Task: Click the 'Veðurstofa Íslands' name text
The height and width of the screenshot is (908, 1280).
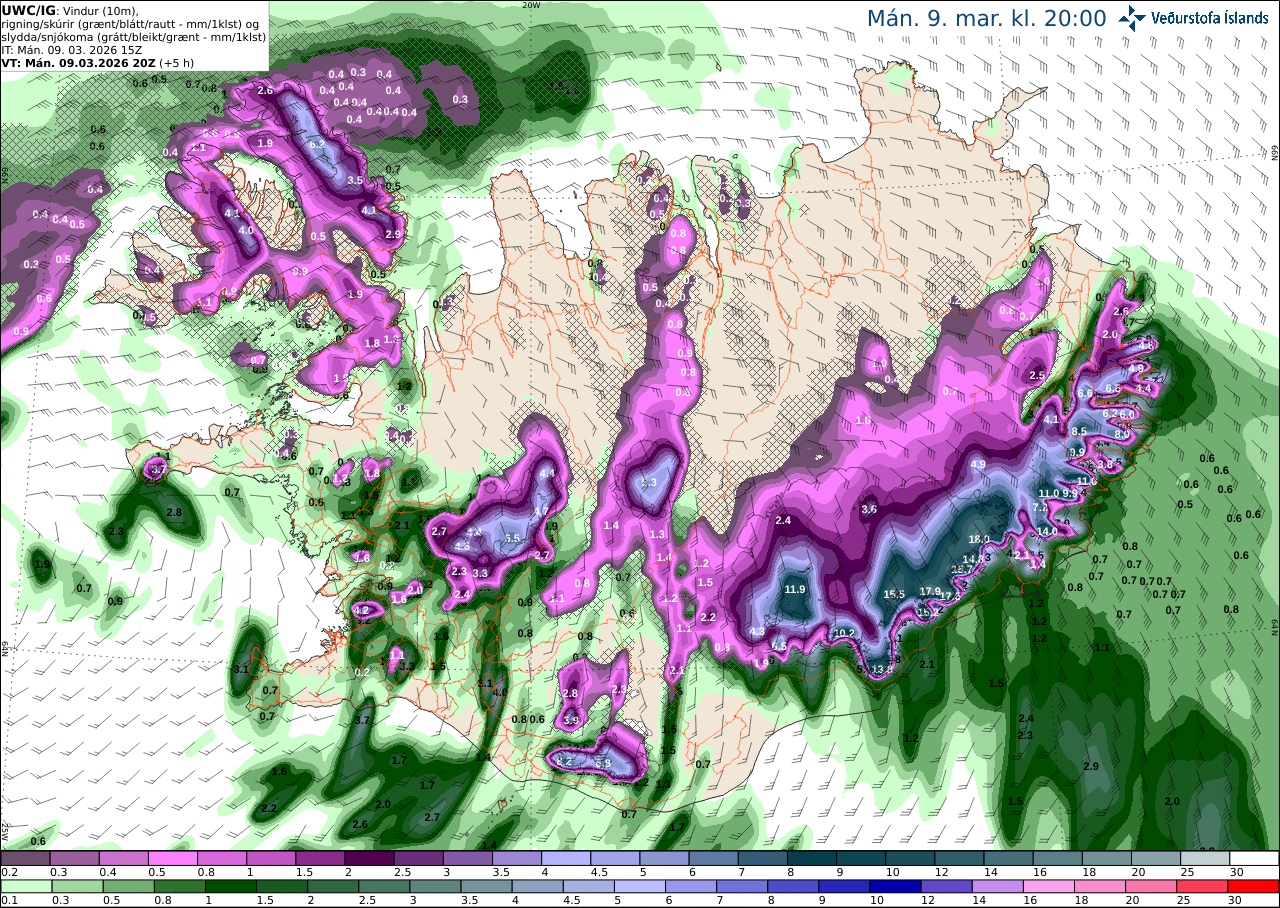Action: point(1210,18)
